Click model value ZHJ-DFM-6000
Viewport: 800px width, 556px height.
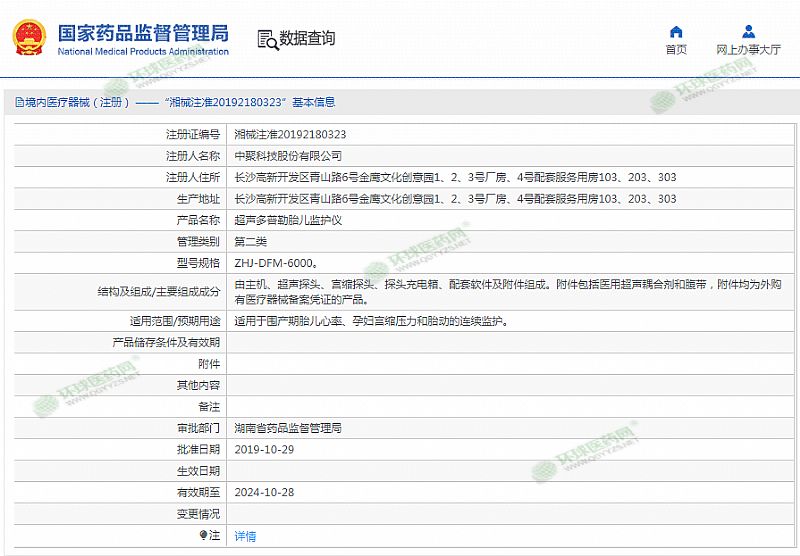pyautogui.click(x=275, y=263)
